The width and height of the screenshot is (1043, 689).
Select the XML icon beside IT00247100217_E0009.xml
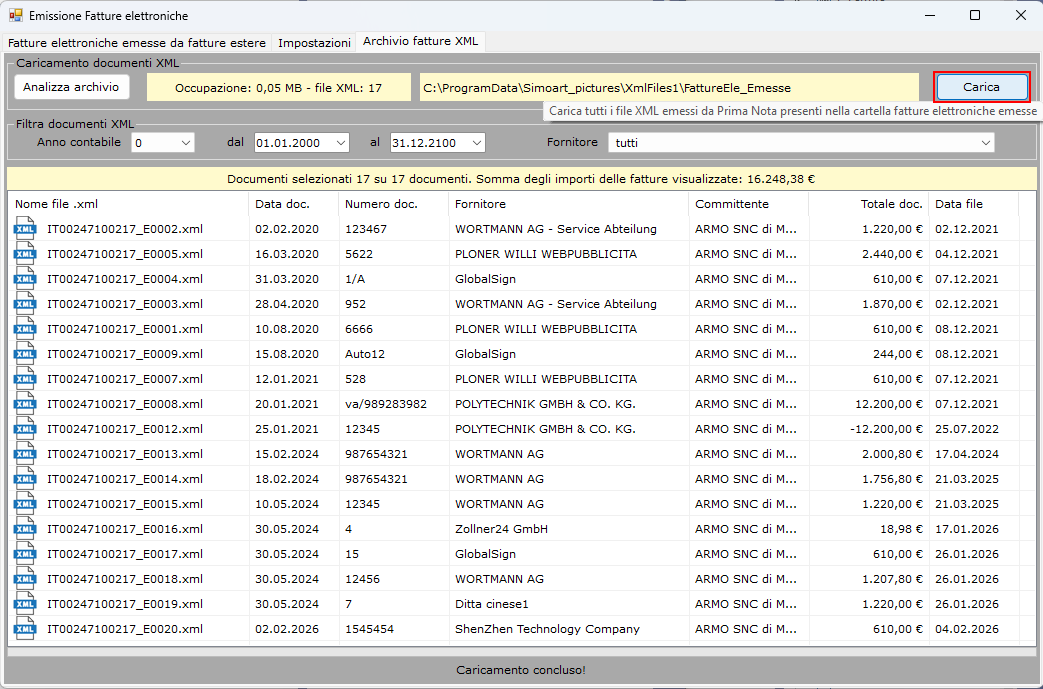click(24, 354)
